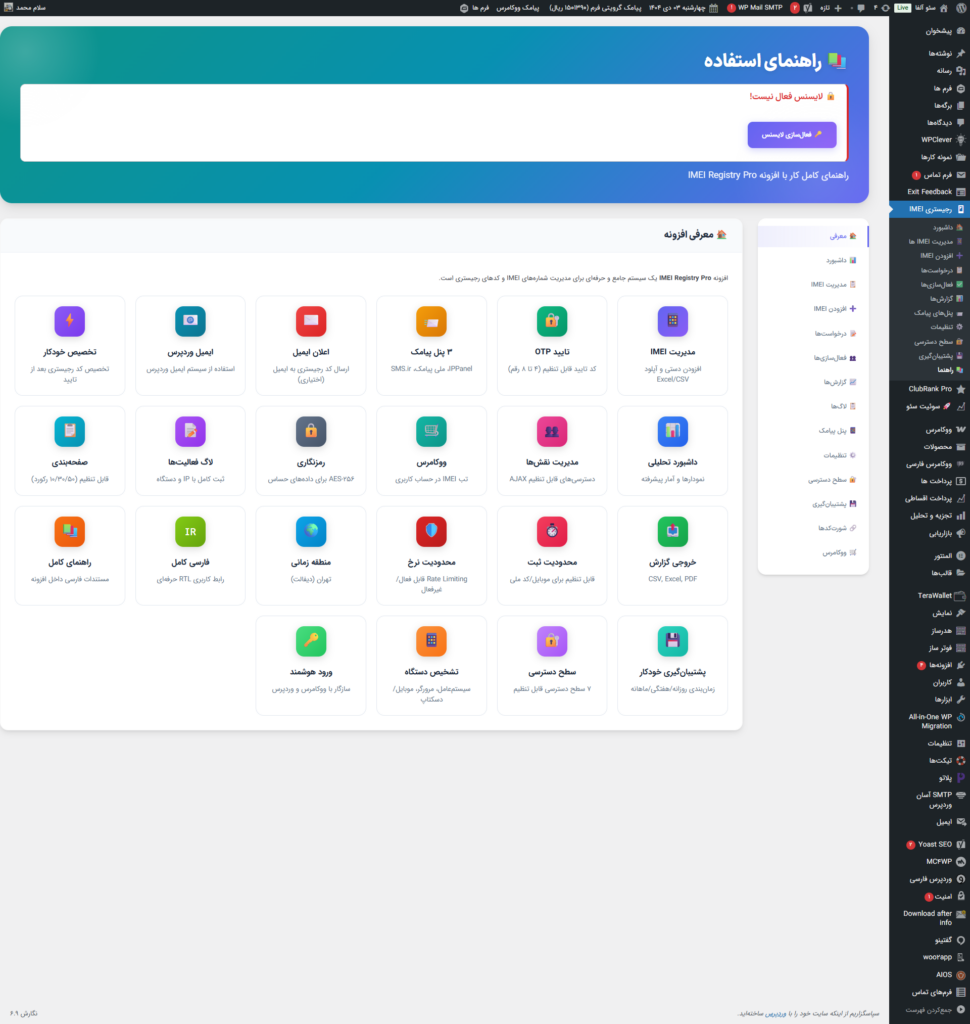
Task: Click the راهنمای کامل books card icon
Action: 70,531
